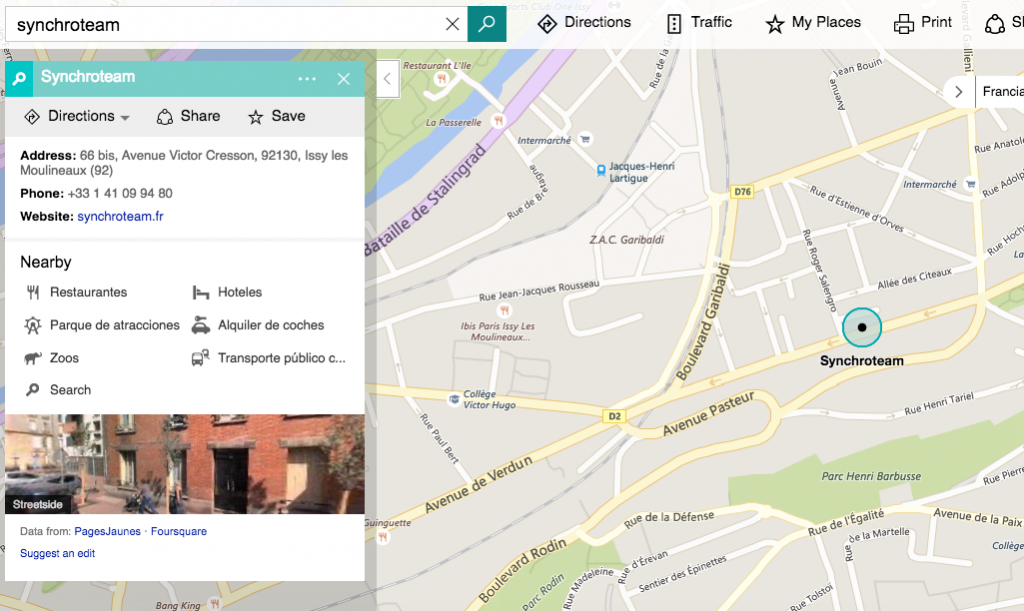Viewport: 1024px width, 611px height.
Task: Click the magnifier icon in Synchroteam card header
Action: point(19,79)
